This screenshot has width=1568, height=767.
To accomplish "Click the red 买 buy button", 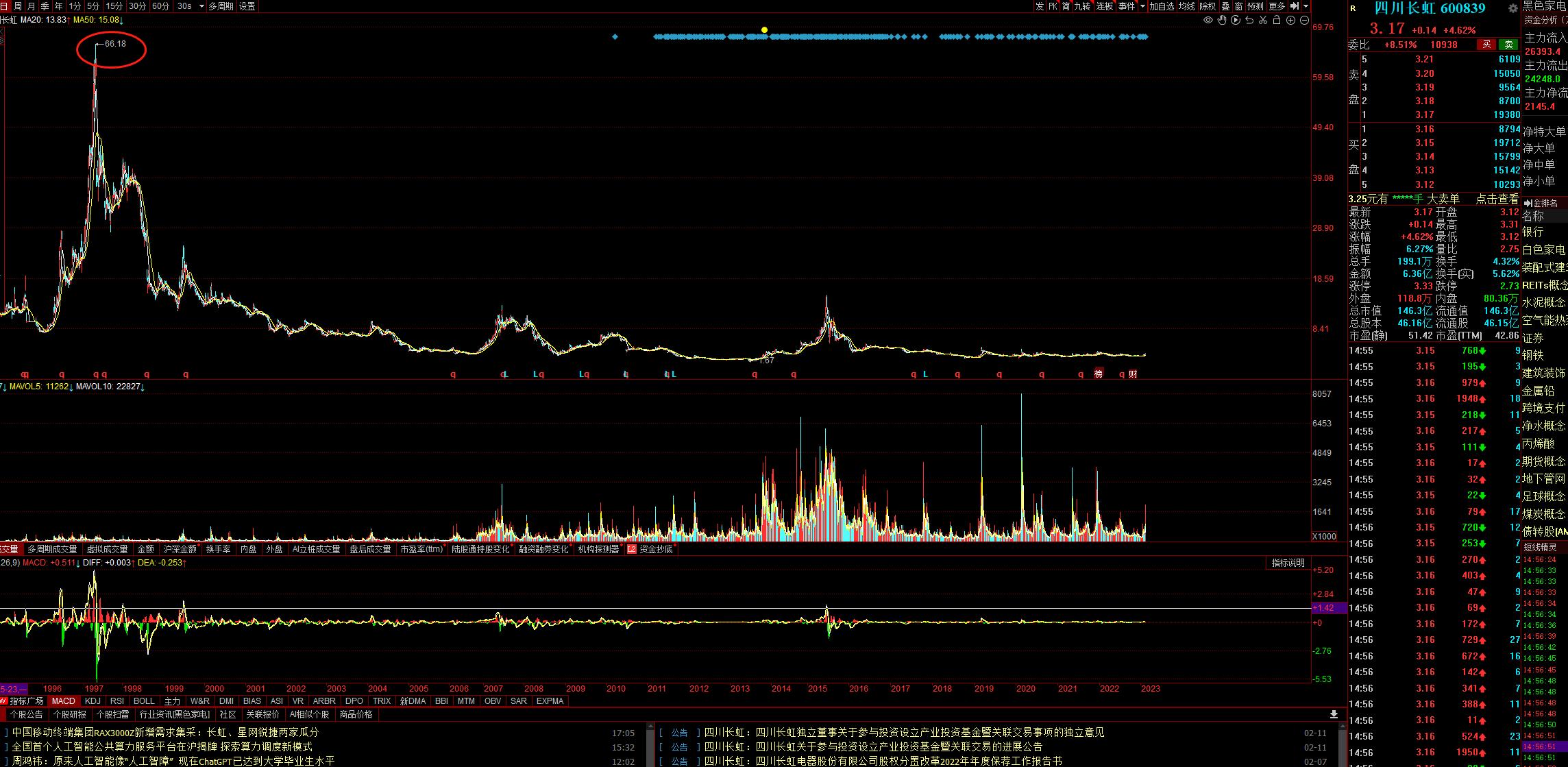I will [1486, 45].
